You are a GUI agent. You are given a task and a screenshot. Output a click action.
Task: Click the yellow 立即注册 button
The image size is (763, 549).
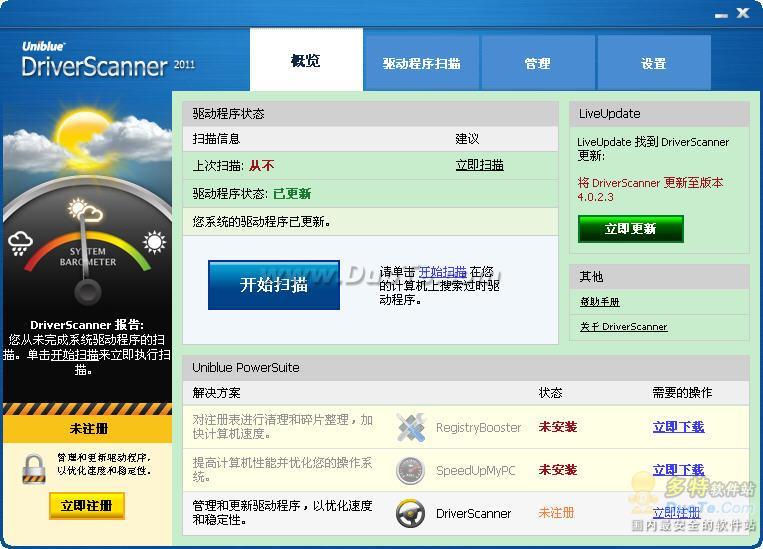[87, 506]
